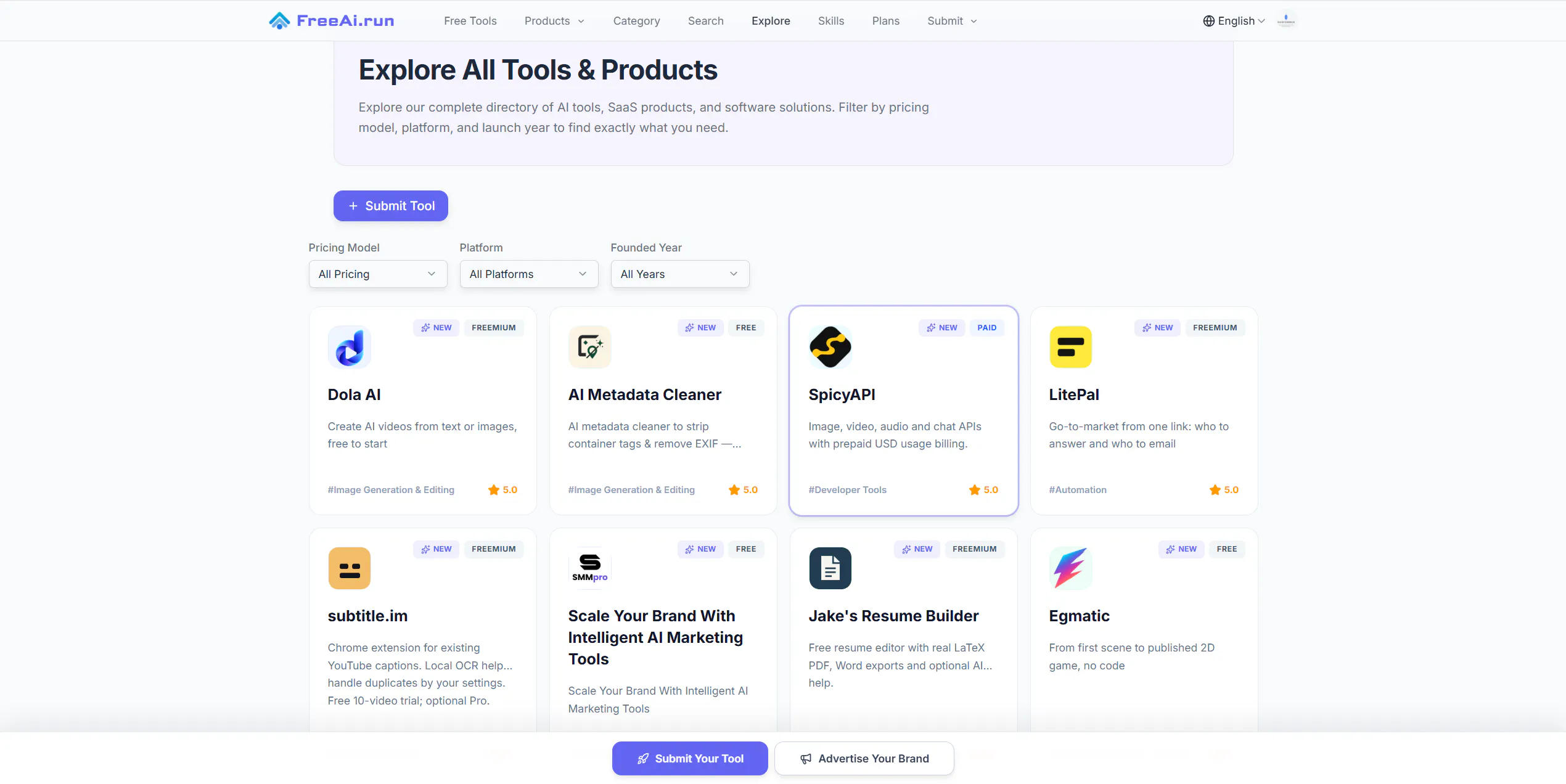Click the #Automation tag

coord(1078,490)
